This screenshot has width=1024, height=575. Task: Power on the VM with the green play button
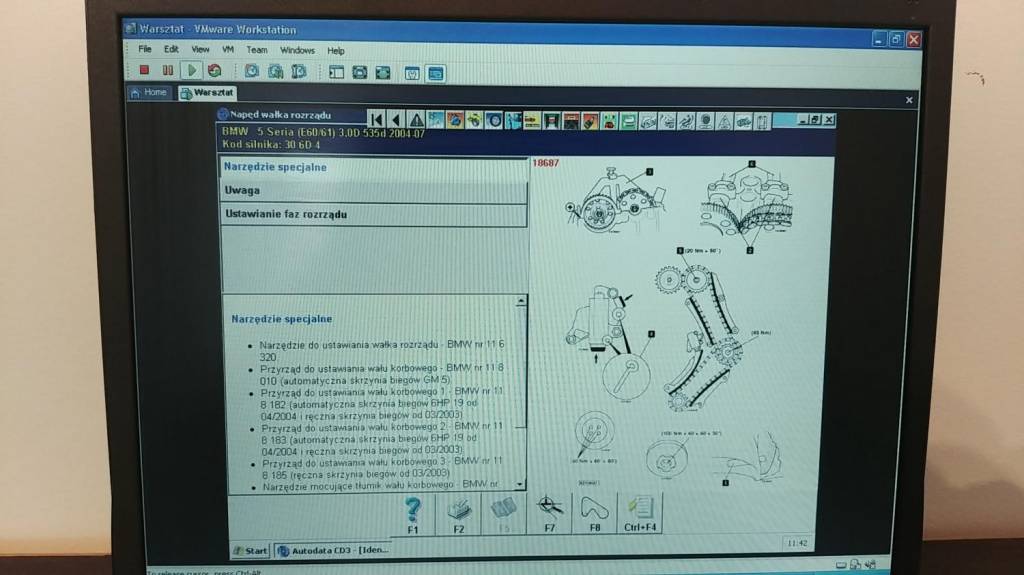pos(191,70)
